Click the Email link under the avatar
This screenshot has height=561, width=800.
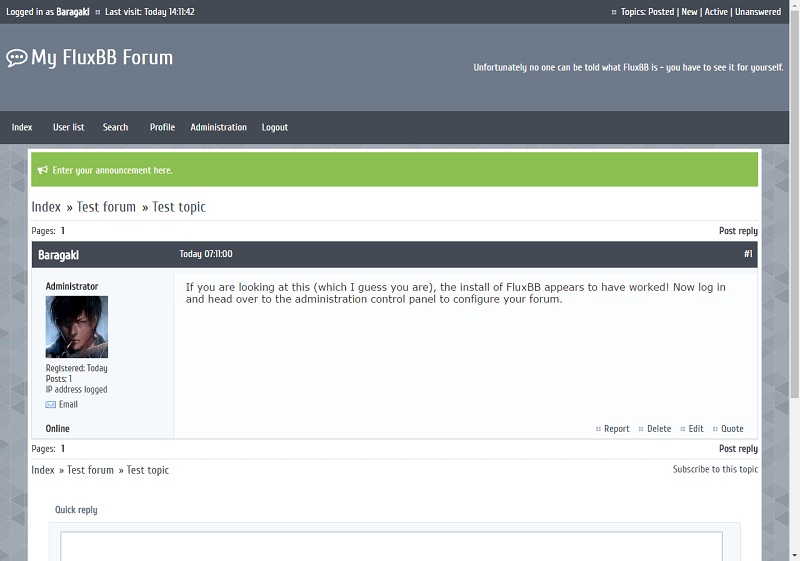pyautogui.click(x=68, y=404)
